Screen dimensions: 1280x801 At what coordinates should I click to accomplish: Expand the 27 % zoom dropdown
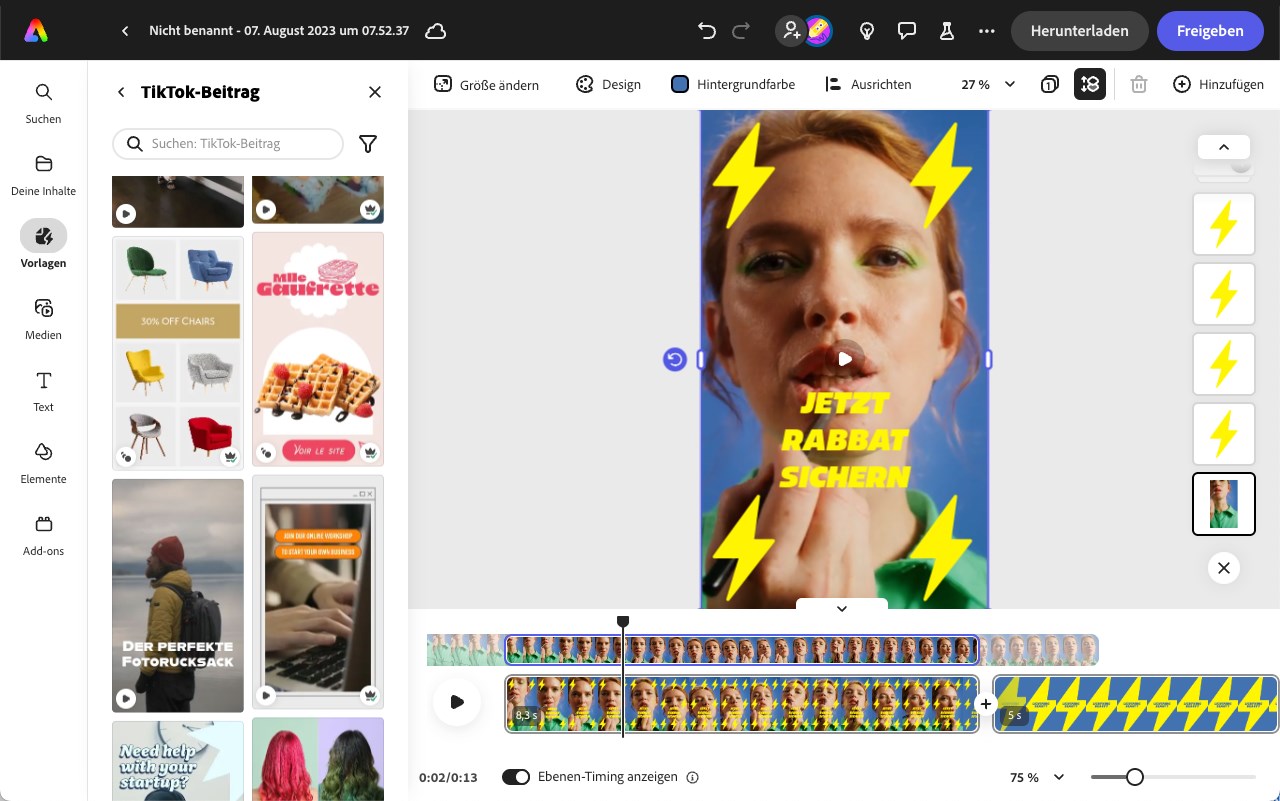988,84
